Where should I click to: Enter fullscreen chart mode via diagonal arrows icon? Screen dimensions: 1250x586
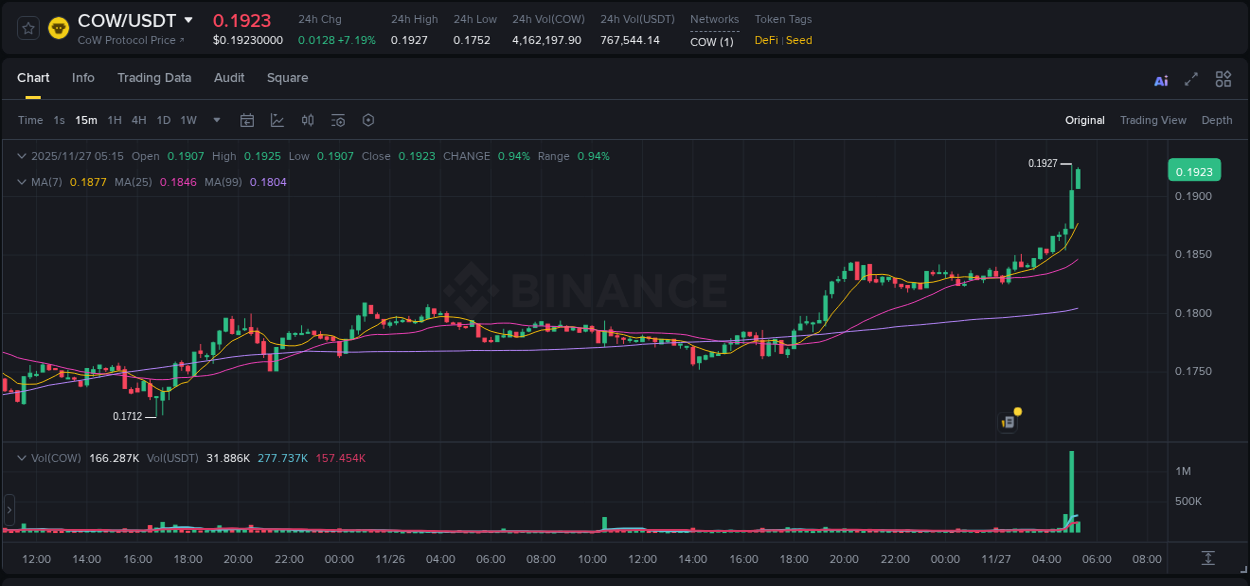(x=1189, y=78)
